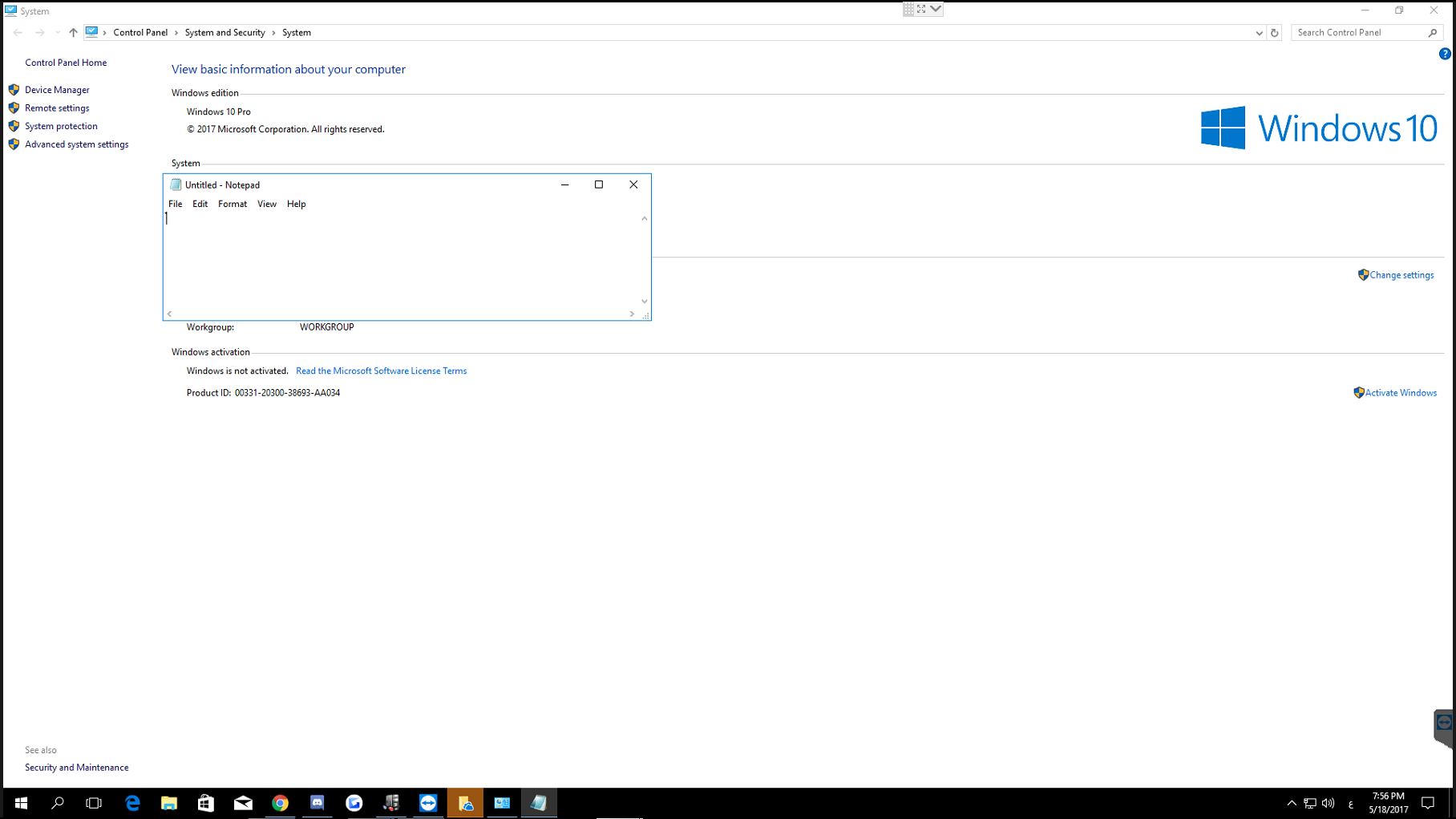Click System and Security breadcrumb
Screen dimensions: 1456x819
click(224, 33)
